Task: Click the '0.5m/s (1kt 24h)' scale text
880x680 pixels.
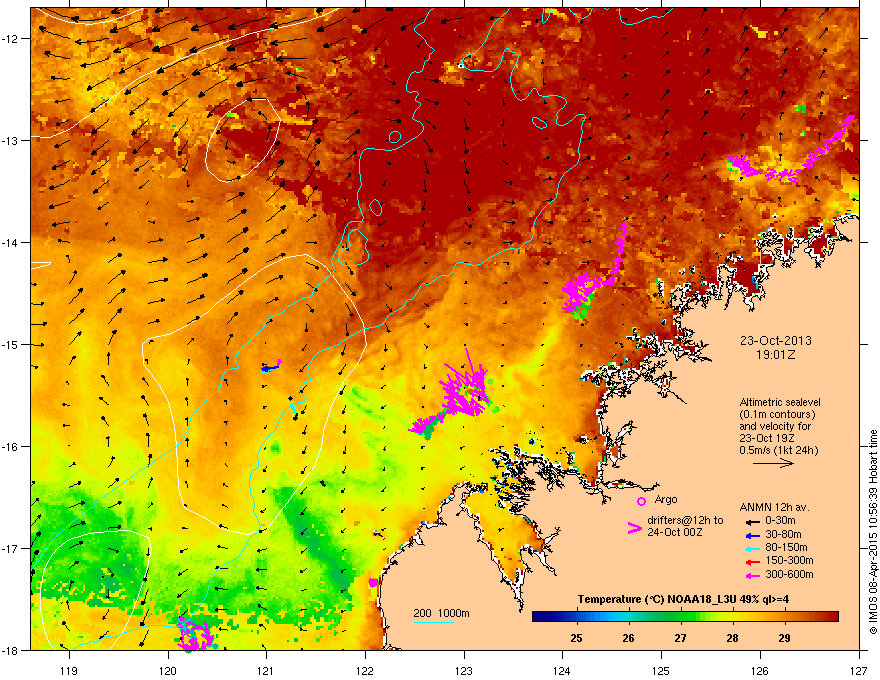Action: [778, 450]
